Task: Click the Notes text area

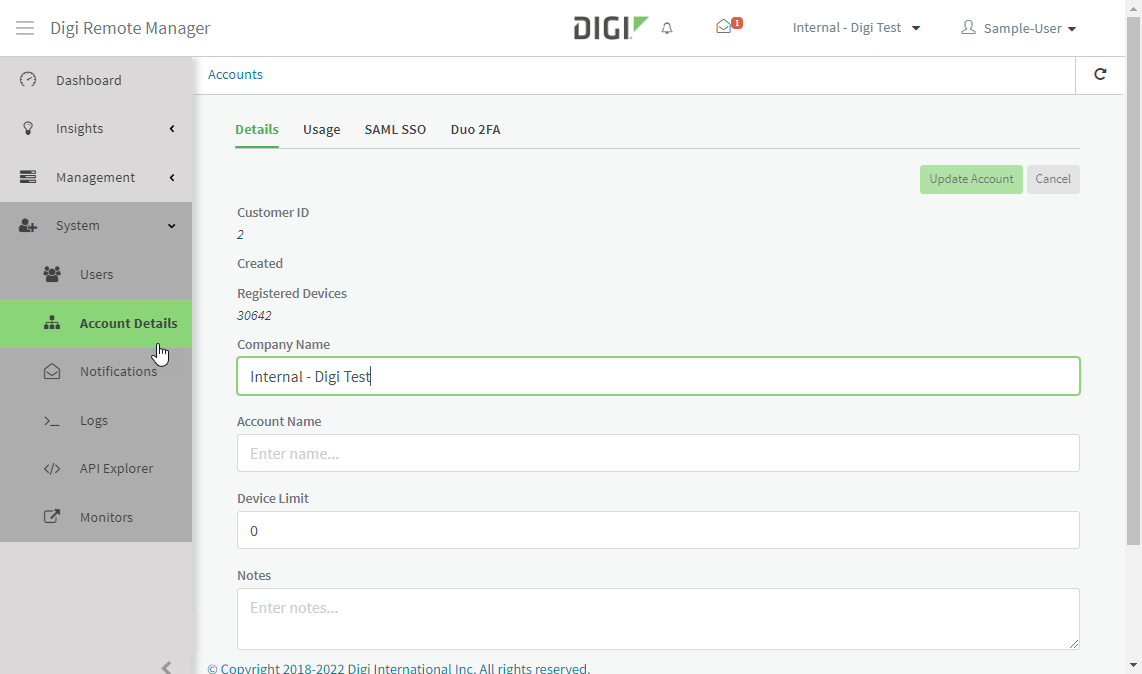Action: pyautogui.click(x=658, y=619)
